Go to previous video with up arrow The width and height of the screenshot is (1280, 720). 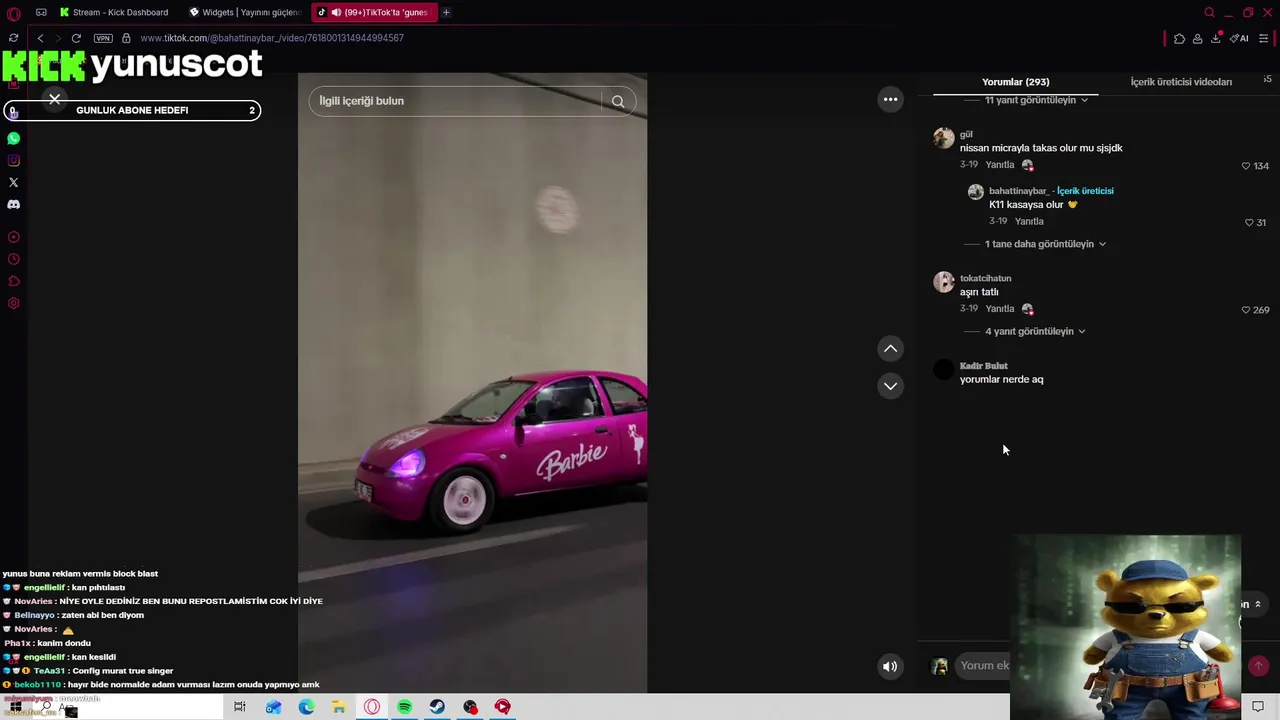coord(890,348)
